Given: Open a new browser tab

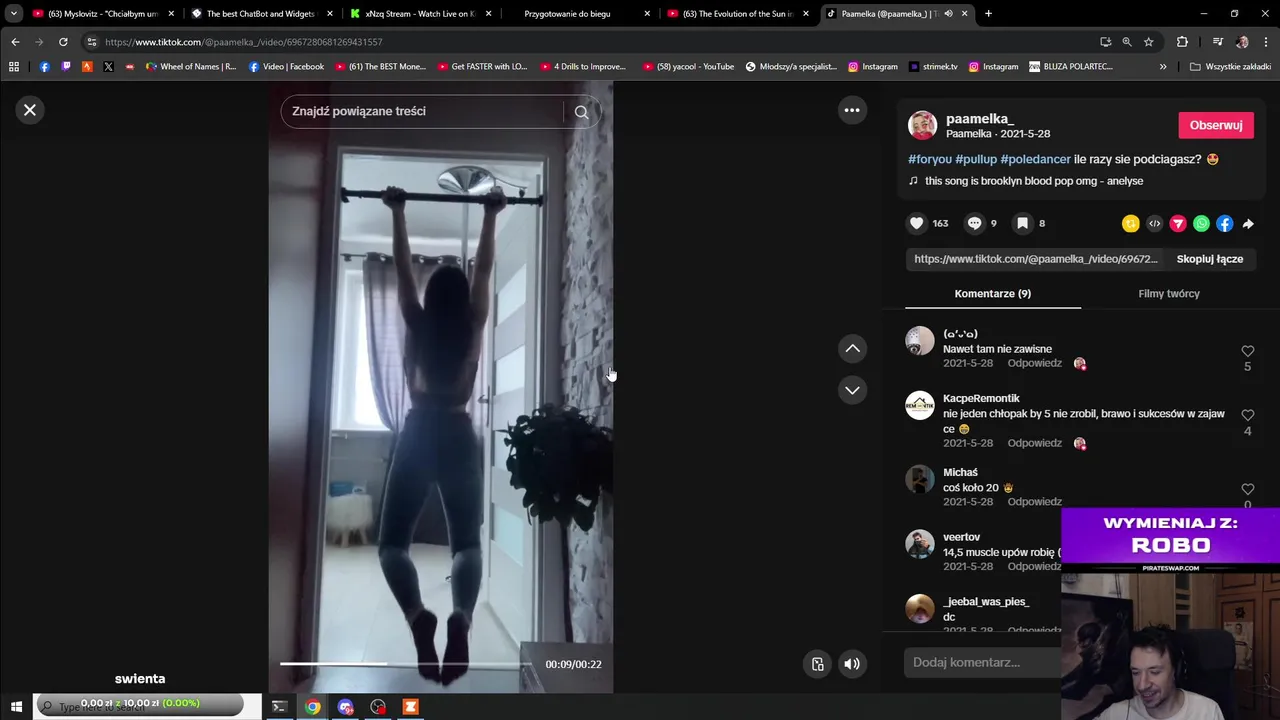Looking at the screenshot, I should 988,14.
